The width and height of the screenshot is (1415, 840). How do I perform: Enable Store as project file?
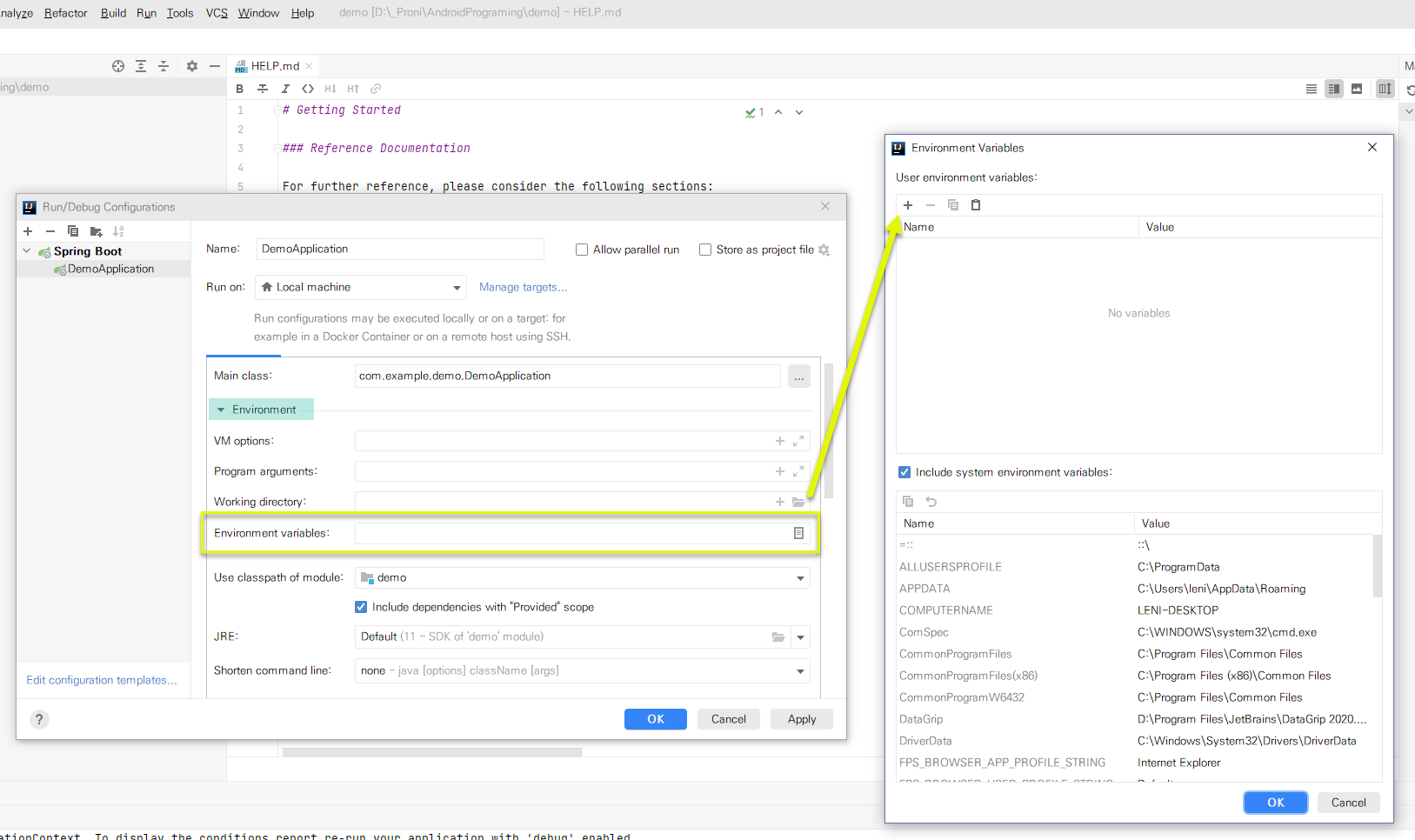705,250
